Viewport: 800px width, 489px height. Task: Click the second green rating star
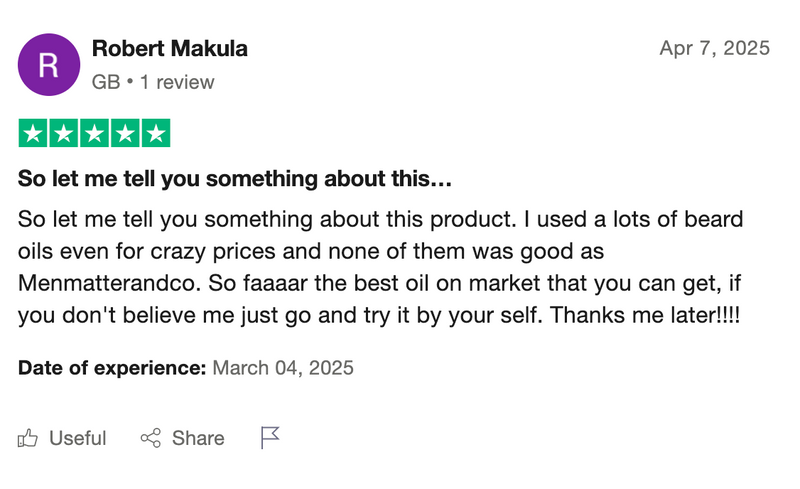tap(64, 133)
